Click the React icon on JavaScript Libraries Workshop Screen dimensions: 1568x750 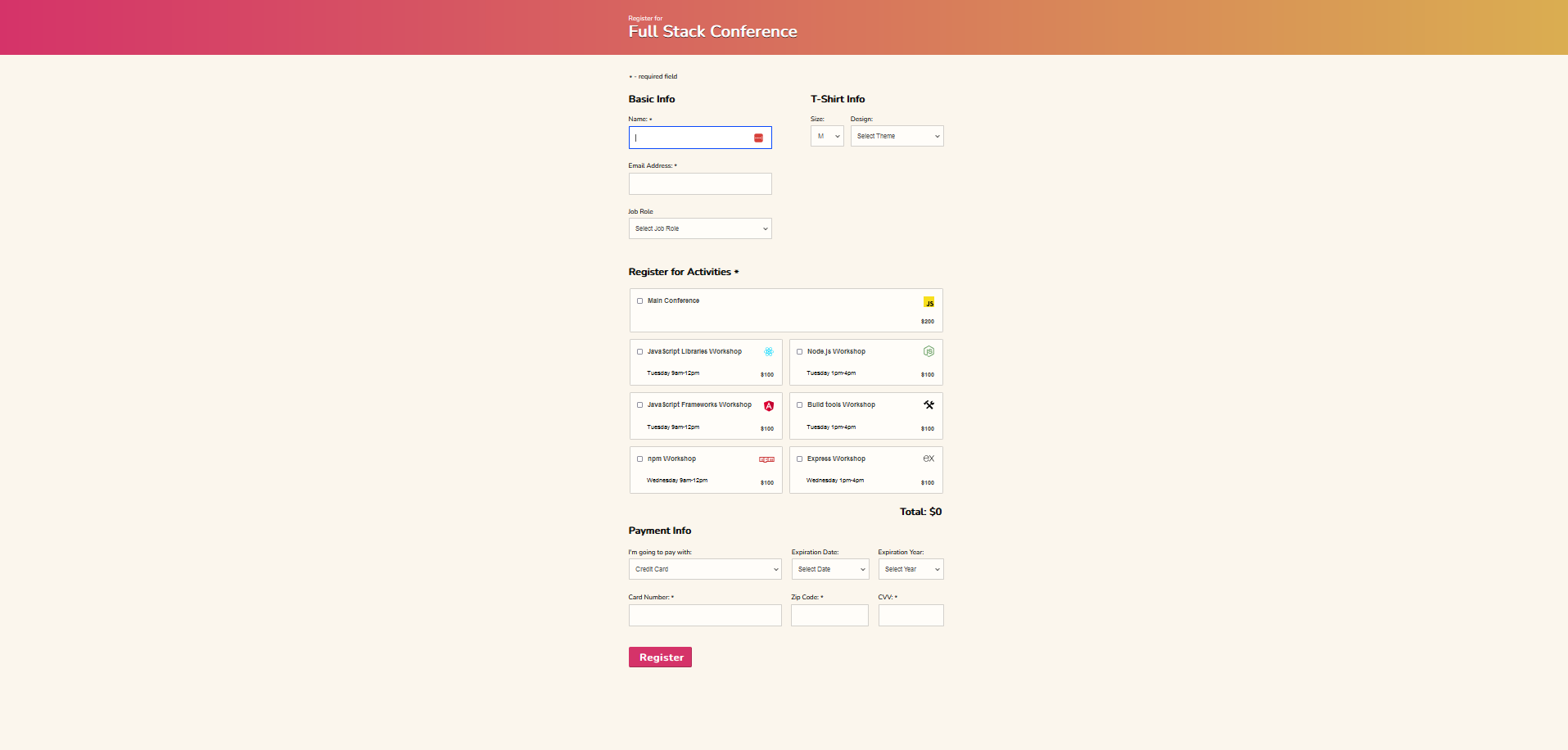(769, 352)
